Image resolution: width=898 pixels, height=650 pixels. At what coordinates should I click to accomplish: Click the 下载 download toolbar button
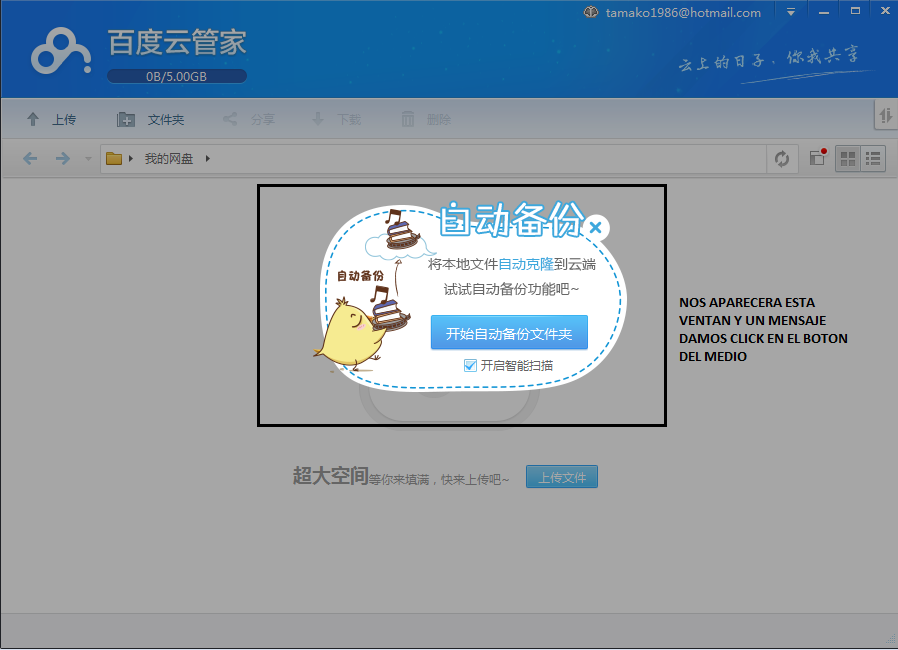coord(336,120)
